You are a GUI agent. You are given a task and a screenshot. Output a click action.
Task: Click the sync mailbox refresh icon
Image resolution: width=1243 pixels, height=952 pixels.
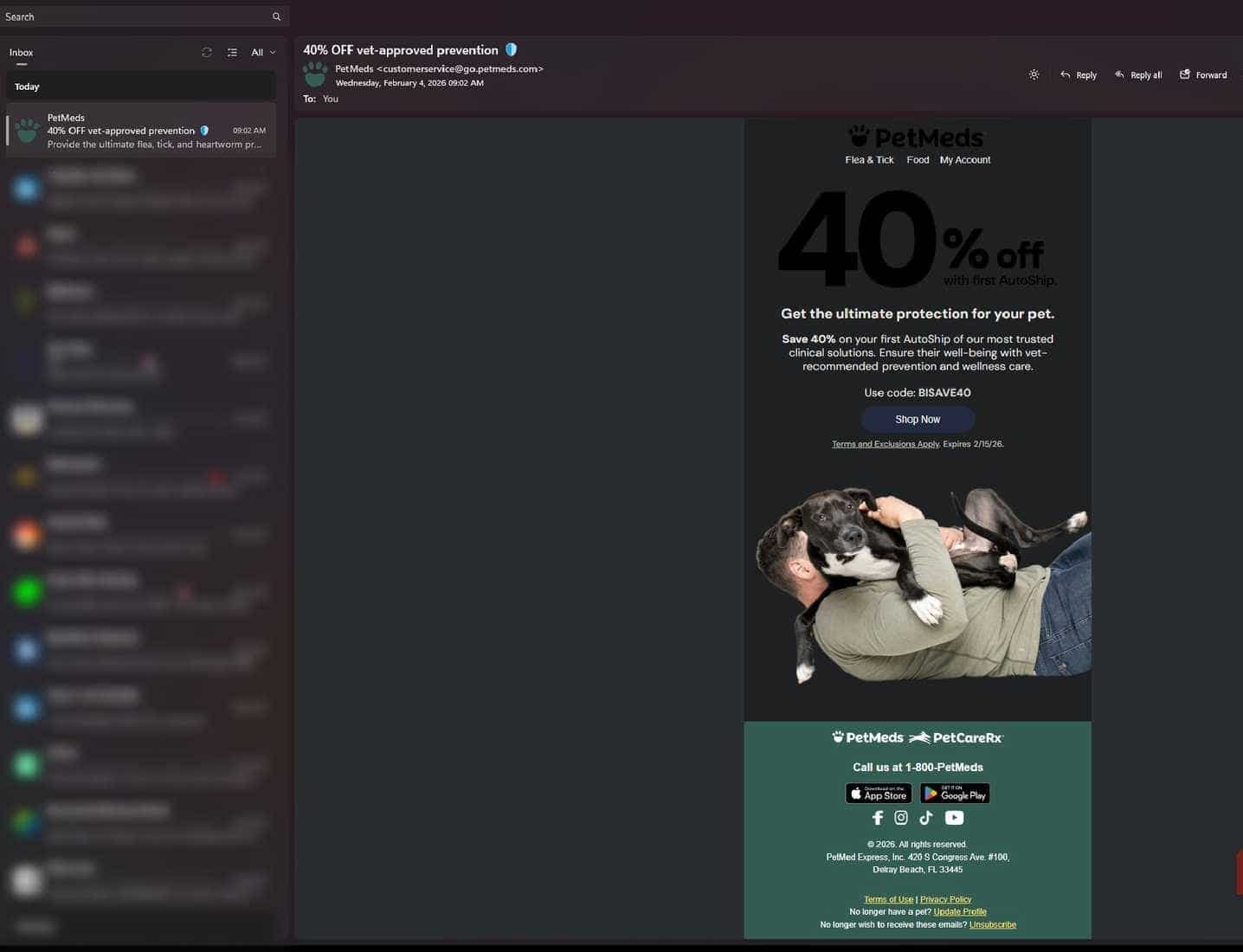(x=206, y=53)
